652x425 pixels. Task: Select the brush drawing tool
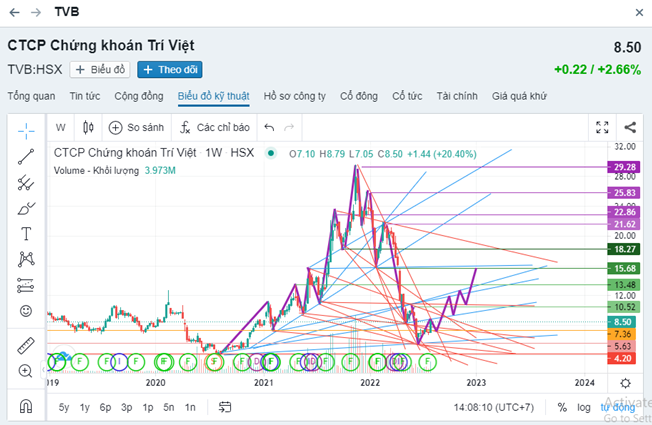26,208
